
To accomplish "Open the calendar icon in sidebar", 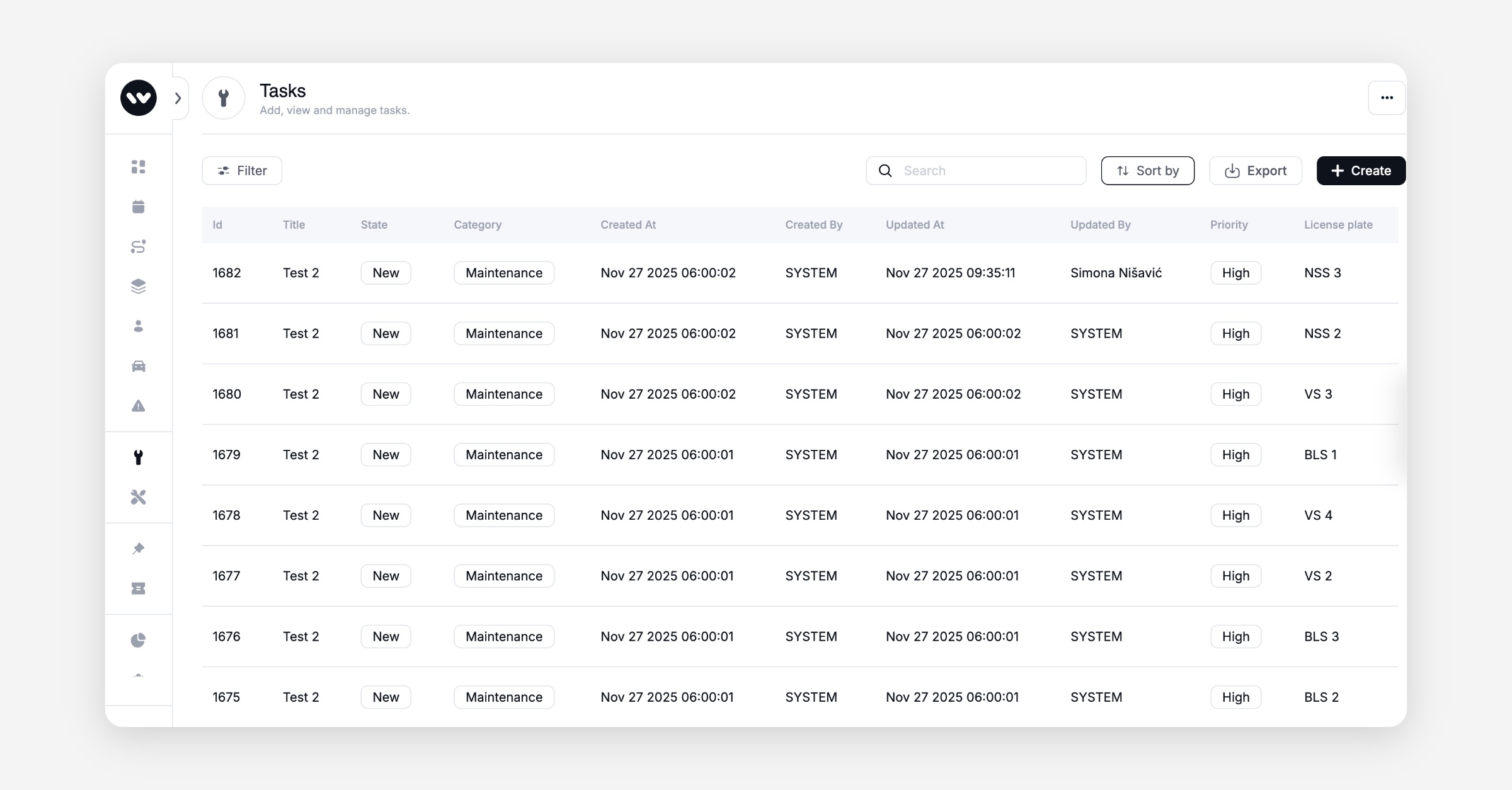I will tap(138, 207).
